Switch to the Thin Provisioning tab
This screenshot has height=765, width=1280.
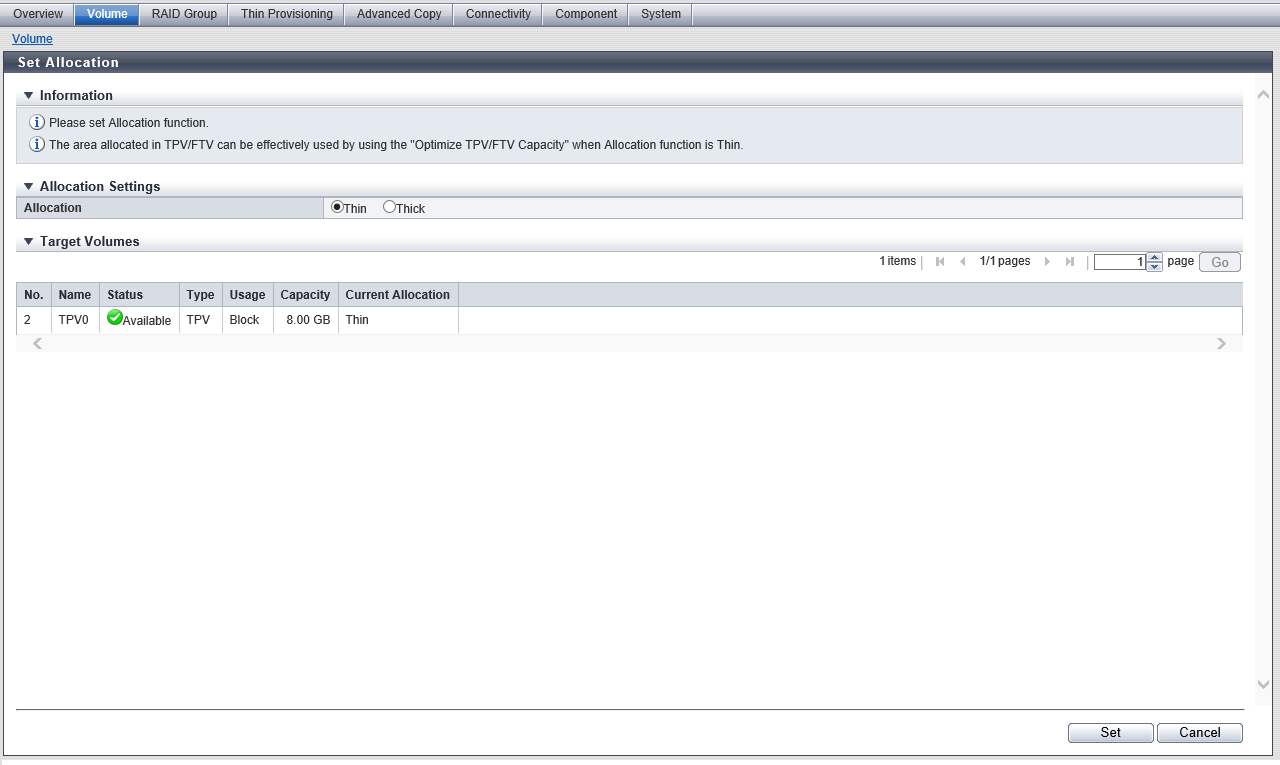[286, 14]
